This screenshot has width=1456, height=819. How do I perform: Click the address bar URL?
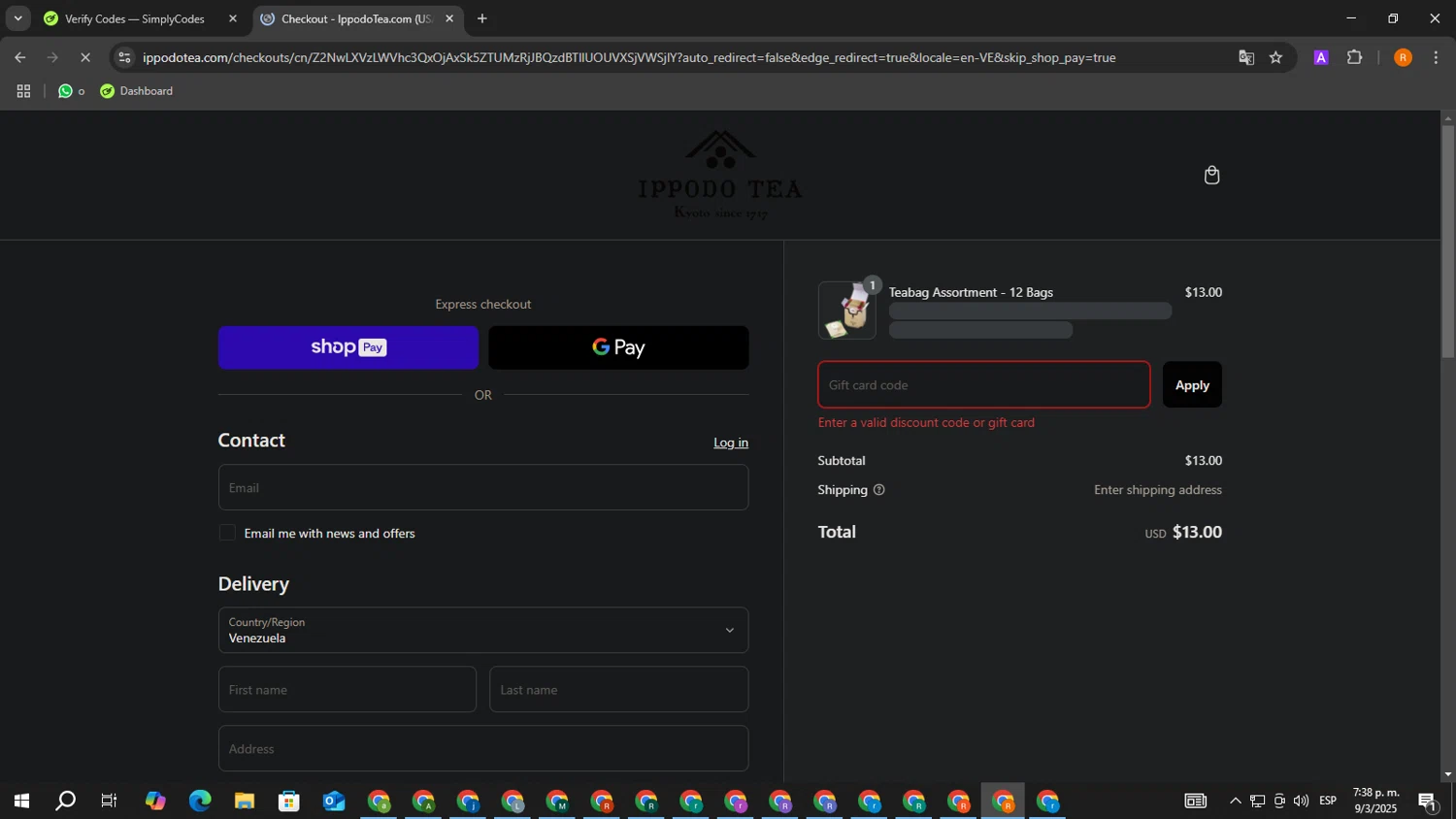(x=629, y=57)
